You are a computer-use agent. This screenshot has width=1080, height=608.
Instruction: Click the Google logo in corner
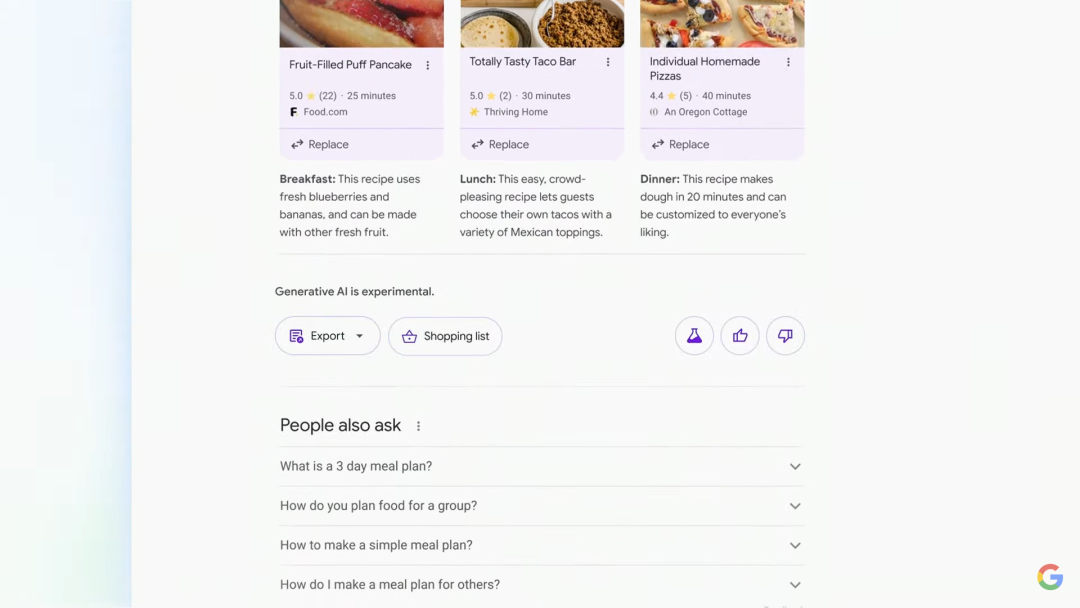point(1049,577)
